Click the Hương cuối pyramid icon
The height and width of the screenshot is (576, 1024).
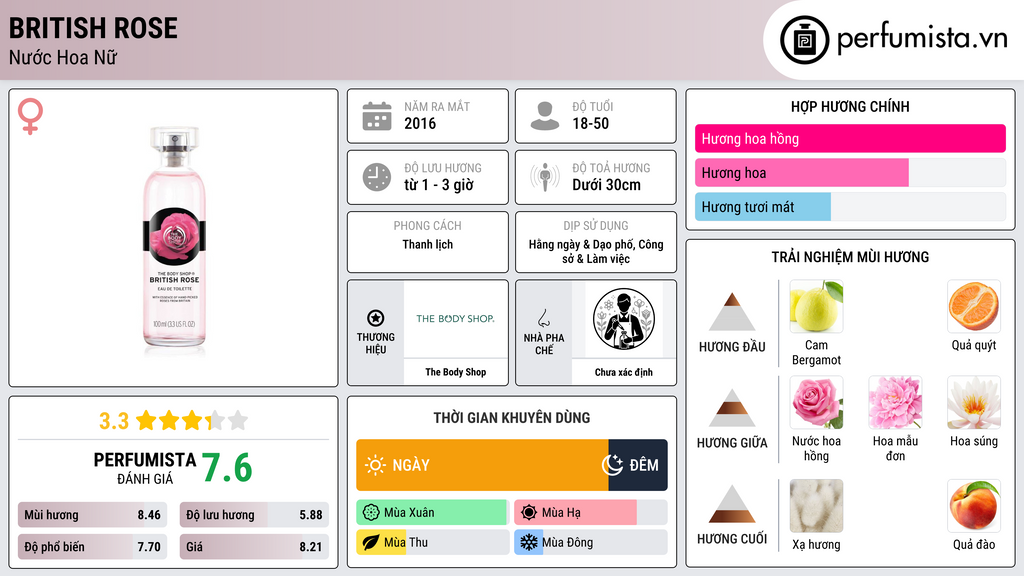[732, 504]
